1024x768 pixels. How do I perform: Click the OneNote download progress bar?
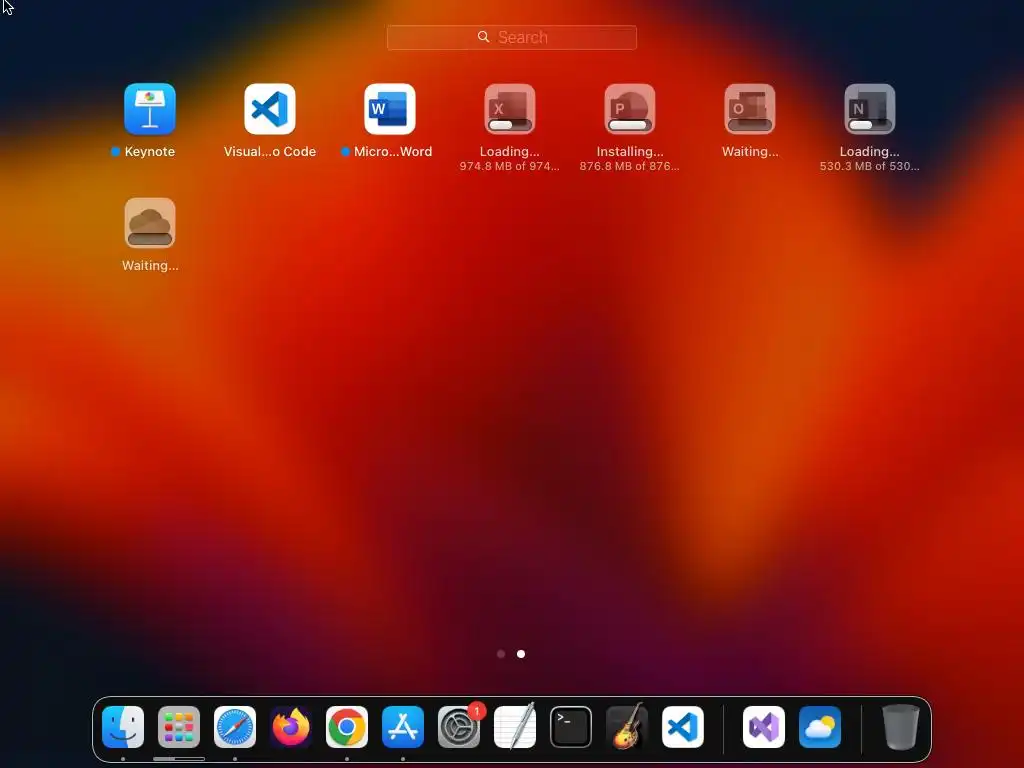tap(870, 125)
